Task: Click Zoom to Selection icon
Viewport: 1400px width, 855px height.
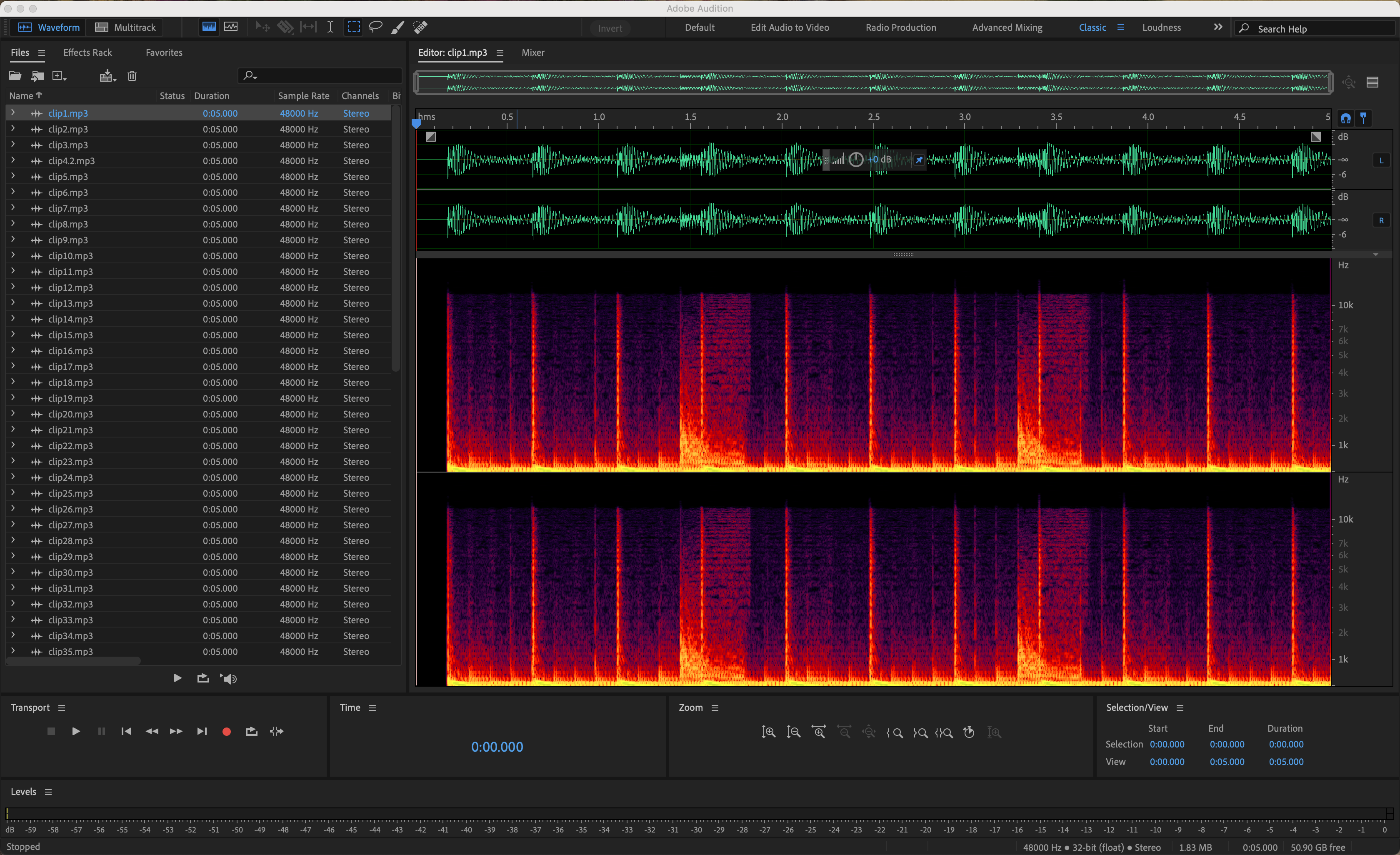Action: tap(944, 733)
